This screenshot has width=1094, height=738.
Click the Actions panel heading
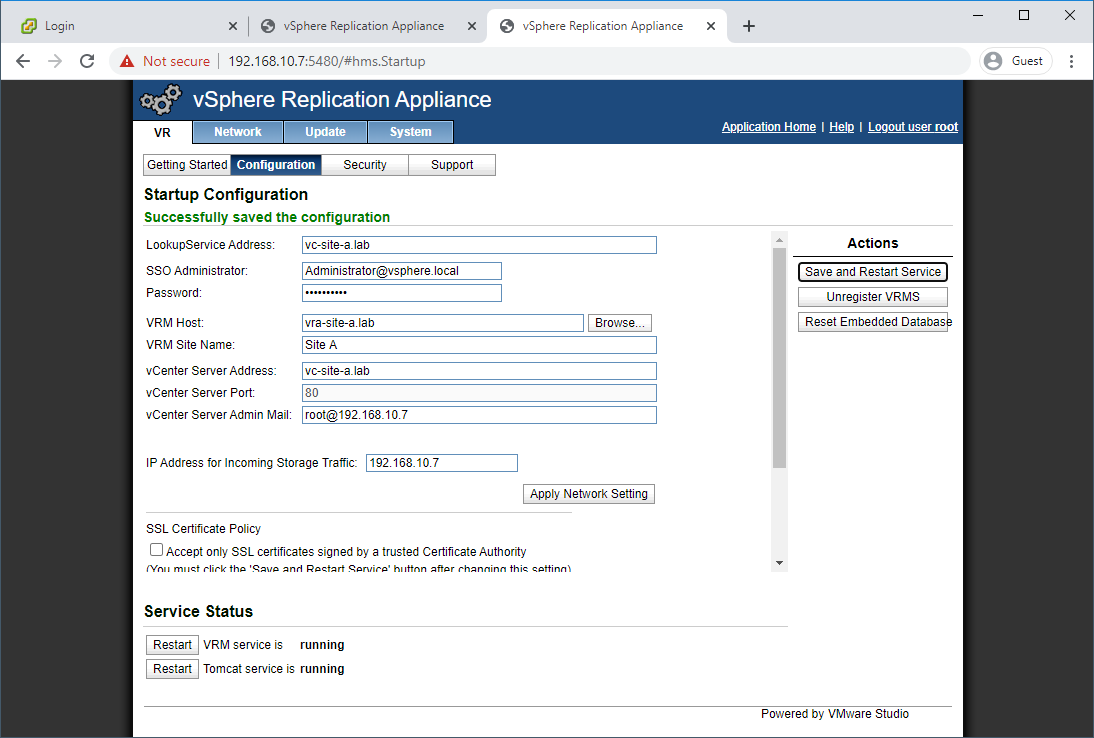click(873, 243)
